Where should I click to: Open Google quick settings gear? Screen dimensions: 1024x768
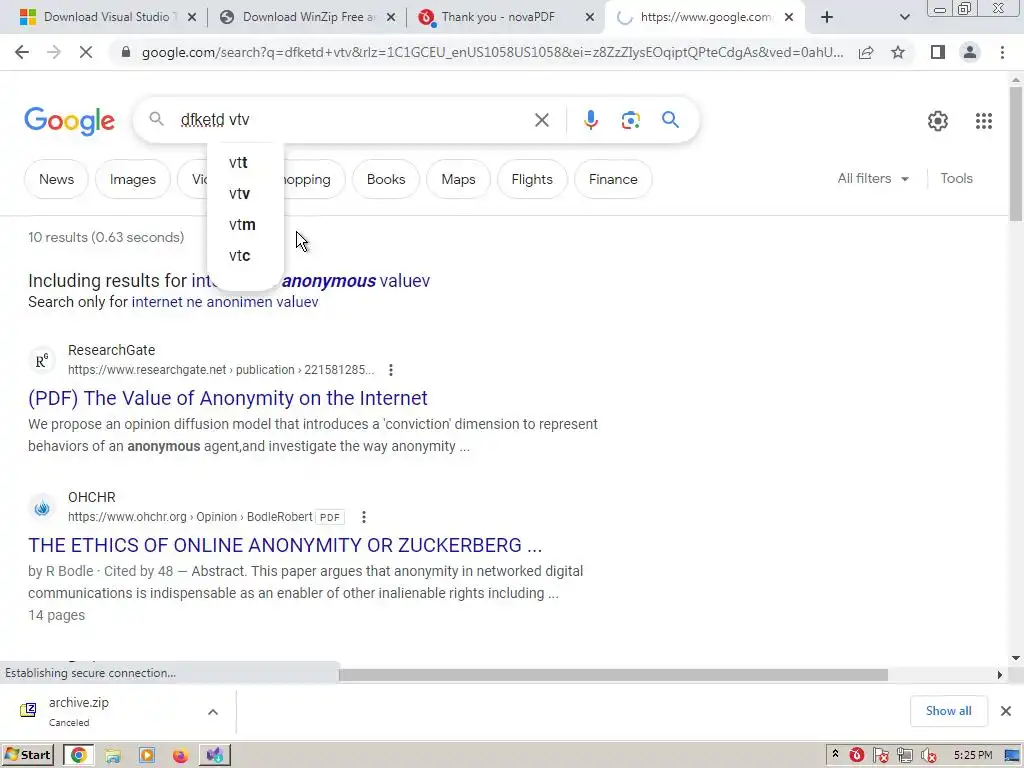coord(938,121)
